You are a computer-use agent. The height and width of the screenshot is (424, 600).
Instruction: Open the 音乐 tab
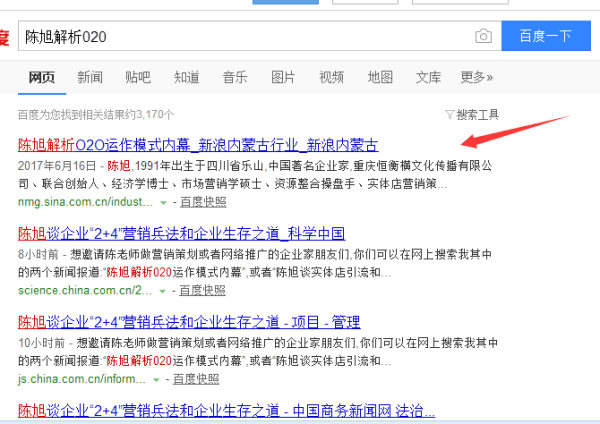tap(235, 77)
